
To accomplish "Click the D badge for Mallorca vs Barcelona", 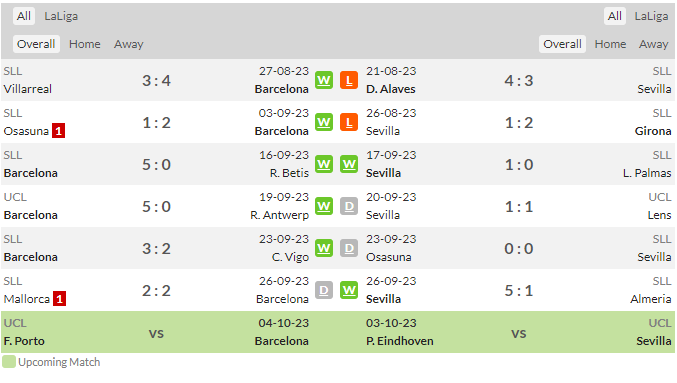I will point(324,290).
